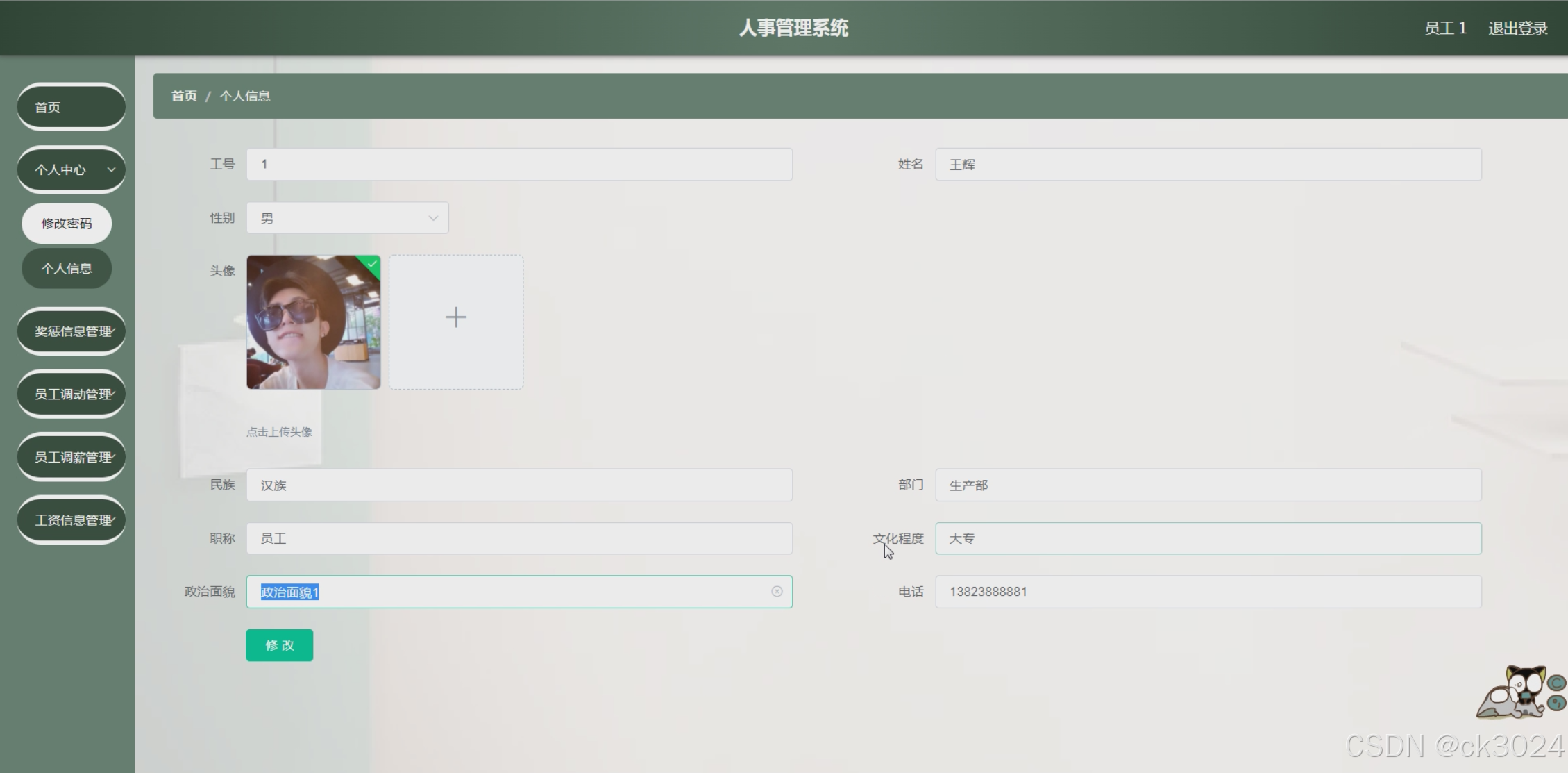Expand the 员工调薪管理 menu
The width and height of the screenshot is (1568, 773).
click(x=71, y=457)
